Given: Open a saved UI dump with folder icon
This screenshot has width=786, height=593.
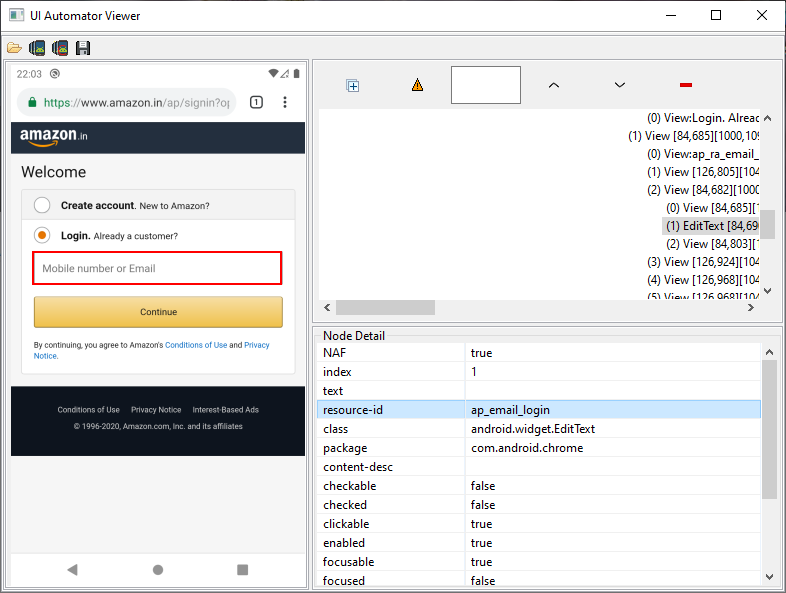Looking at the screenshot, I should tap(14, 48).
